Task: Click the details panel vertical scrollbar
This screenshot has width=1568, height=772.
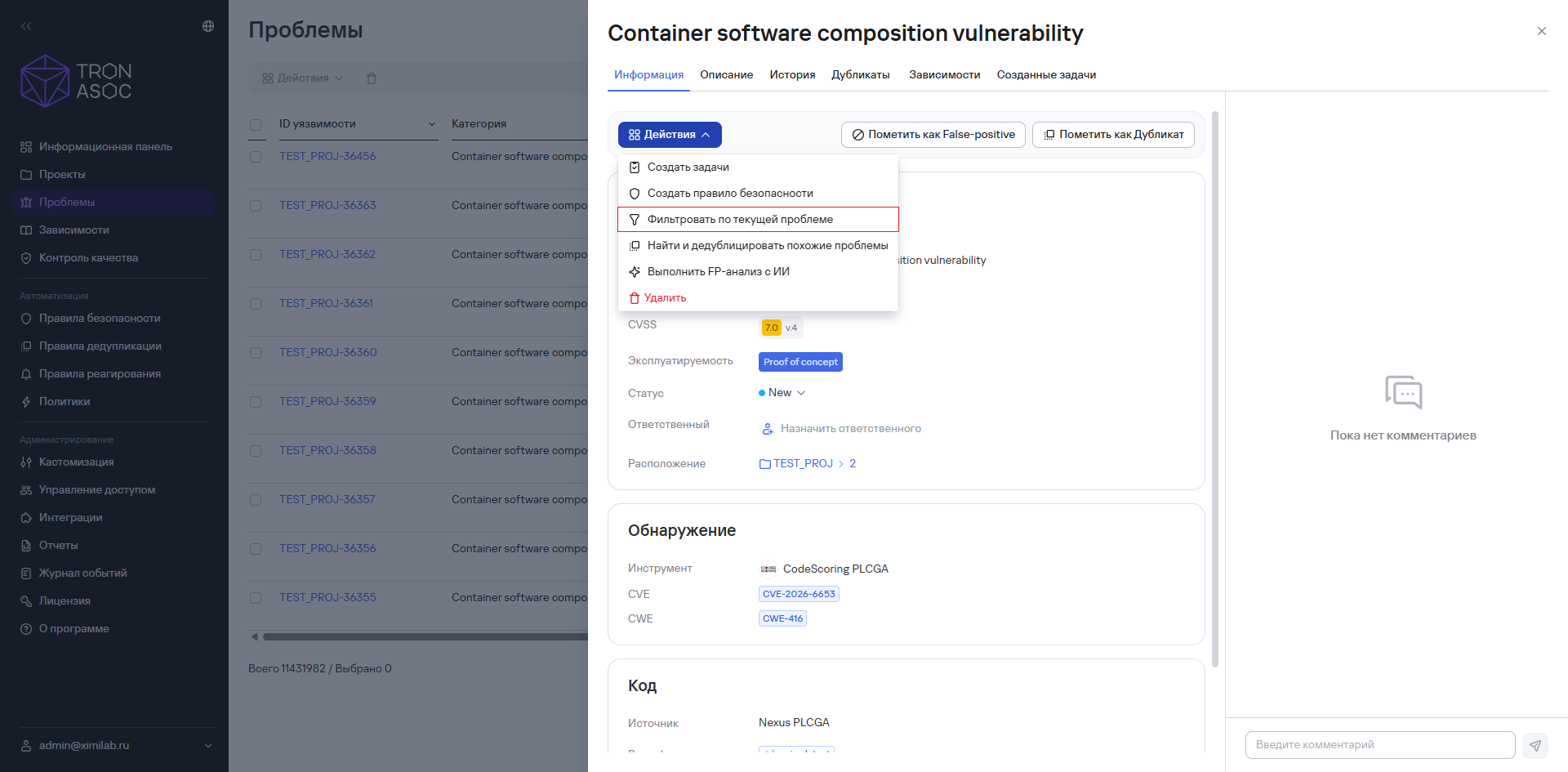Action: click(x=1215, y=390)
